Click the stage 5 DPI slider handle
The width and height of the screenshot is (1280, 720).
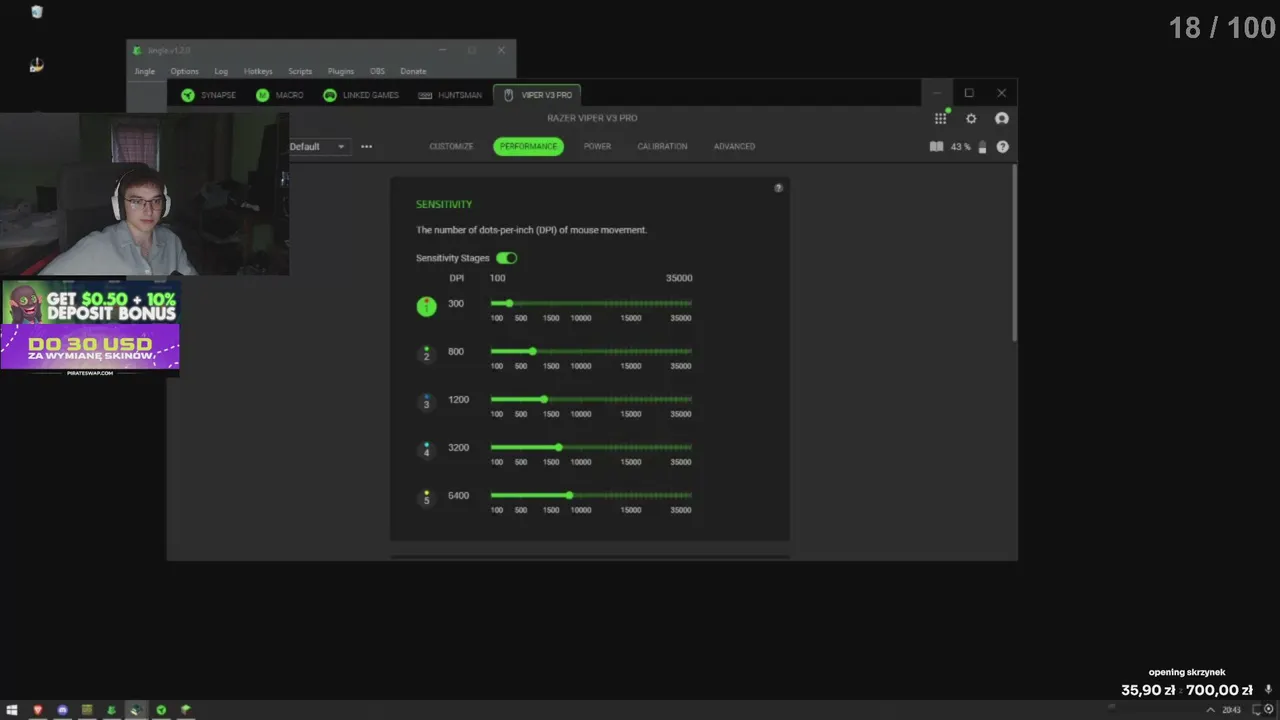[x=569, y=495]
